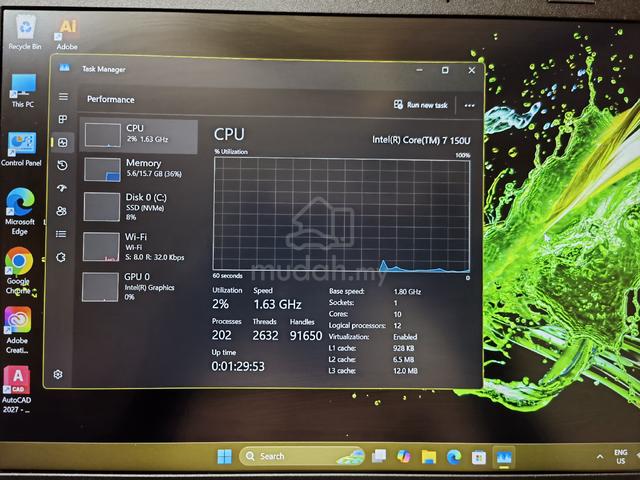Select the Control Panel desktop icon

[x=21, y=149]
